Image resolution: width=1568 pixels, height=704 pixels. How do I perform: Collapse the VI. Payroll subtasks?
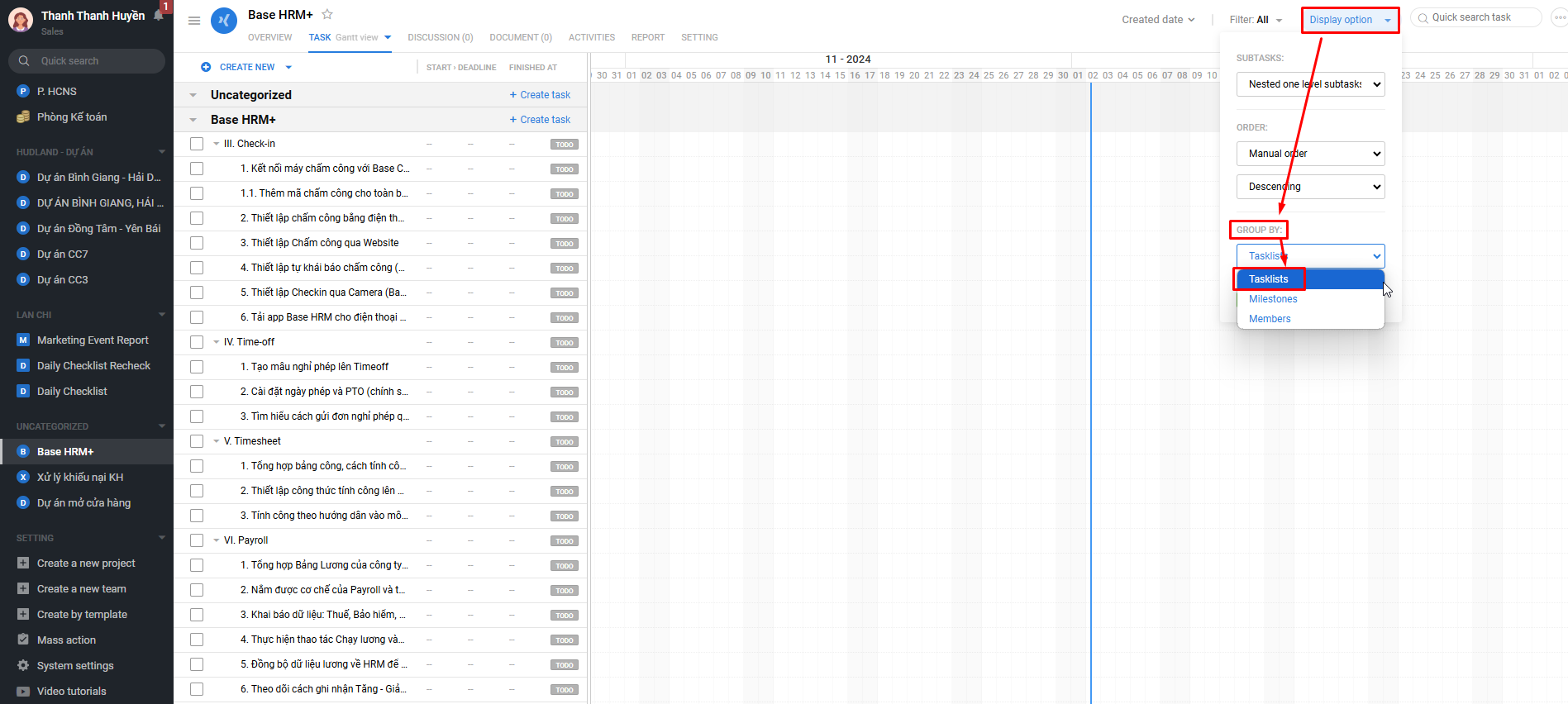tap(217, 540)
